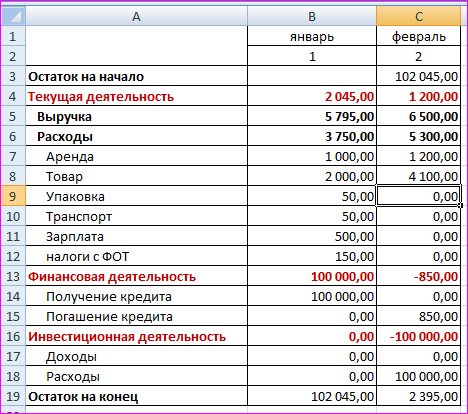
Task: Click the value 102 045,00 in row 3
Action: click(x=419, y=76)
